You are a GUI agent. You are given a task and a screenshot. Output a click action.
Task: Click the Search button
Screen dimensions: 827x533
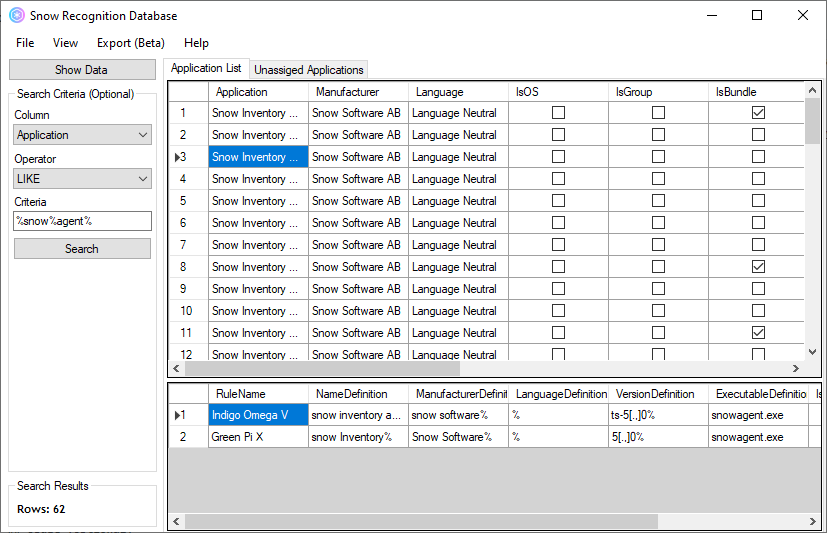pos(82,249)
